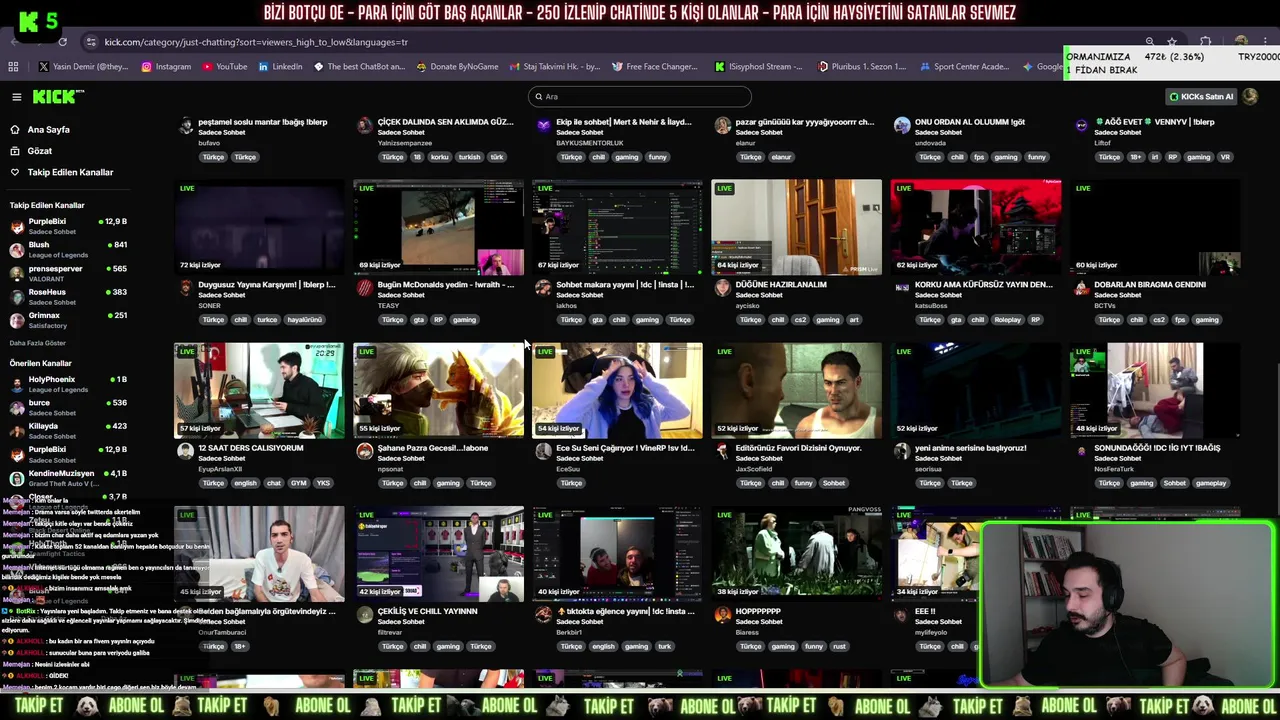This screenshot has width=1280, height=720.
Task: Click the site info icon in address bar
Action: click(x=91, y=42)
